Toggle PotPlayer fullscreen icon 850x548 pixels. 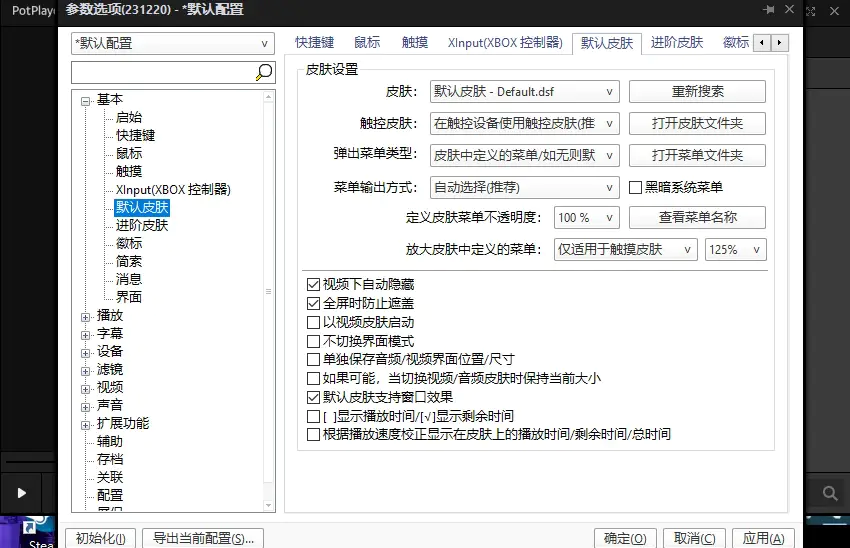[x=810, y=11]
